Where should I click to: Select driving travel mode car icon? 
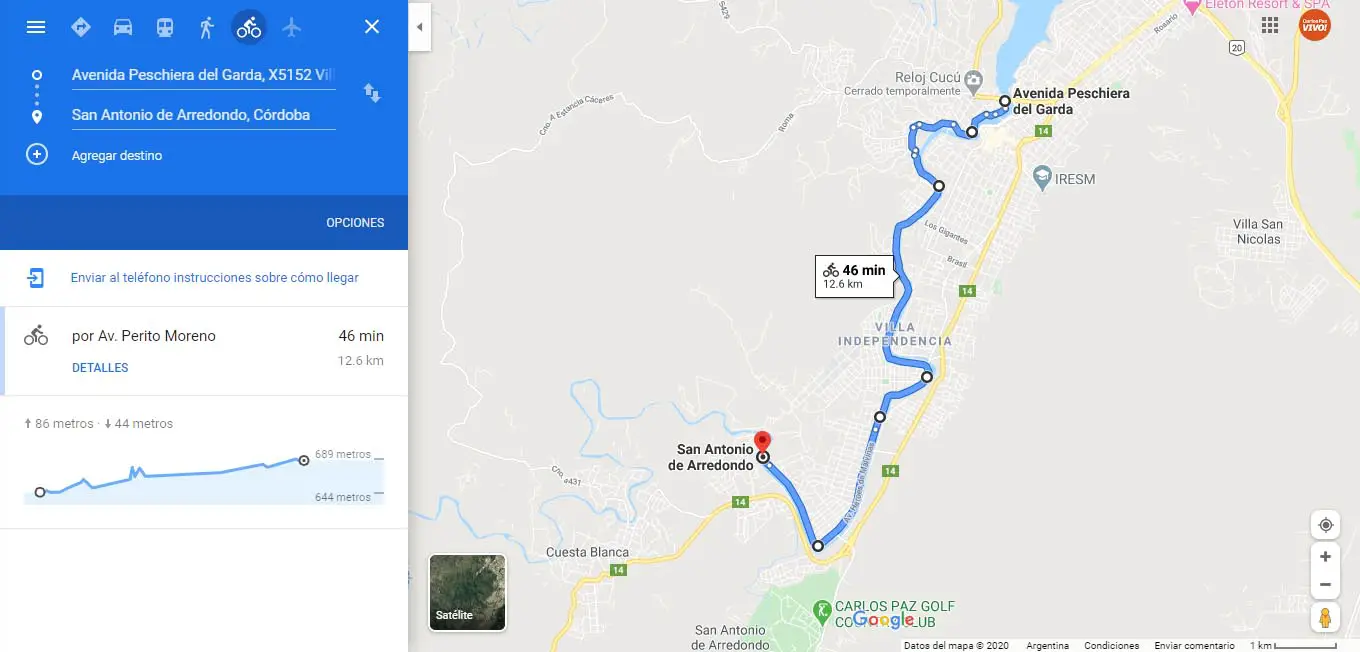point(123,27)
